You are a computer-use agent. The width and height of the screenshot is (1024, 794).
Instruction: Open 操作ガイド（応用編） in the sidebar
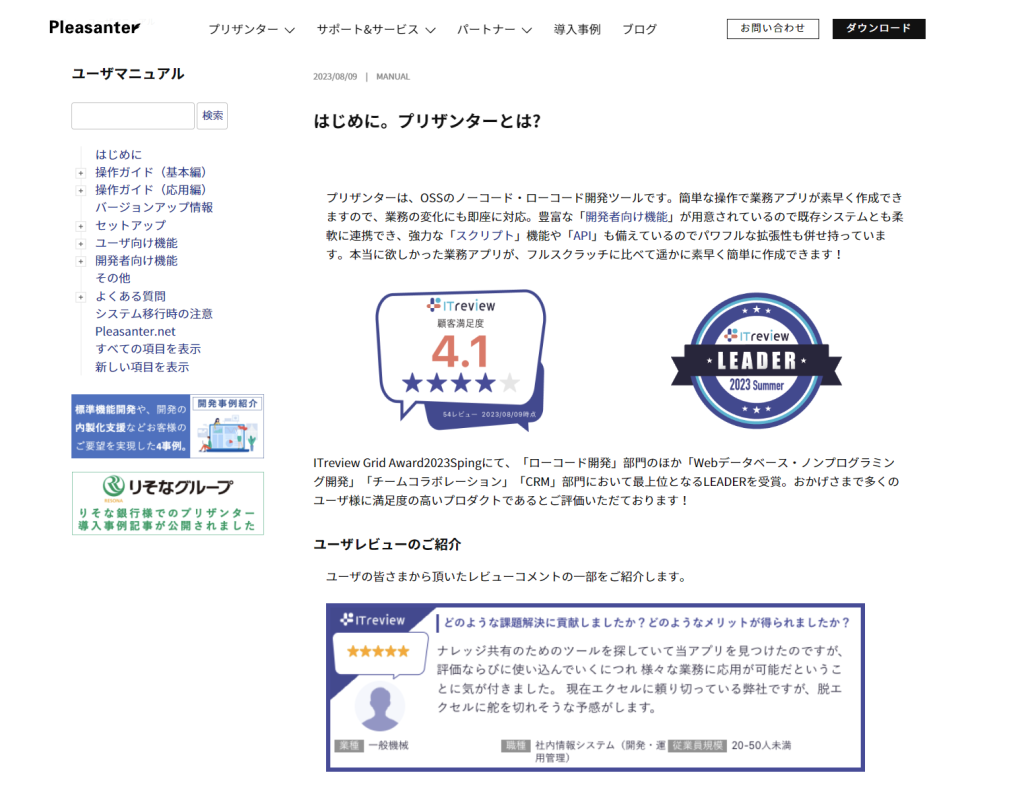pos(151,190)
